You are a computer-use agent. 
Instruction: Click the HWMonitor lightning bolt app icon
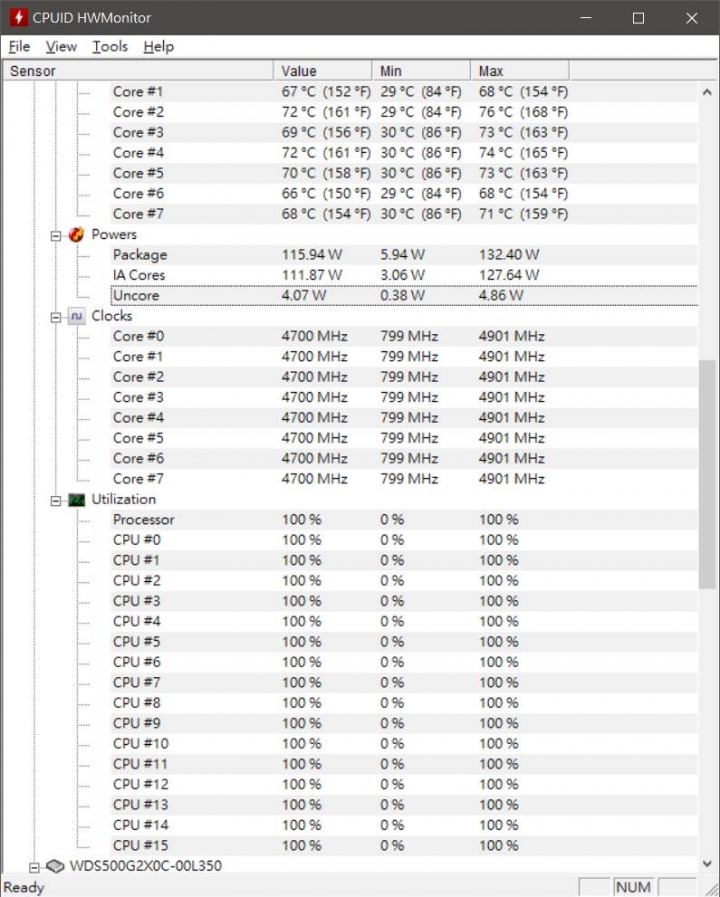(x=18, y=17)
